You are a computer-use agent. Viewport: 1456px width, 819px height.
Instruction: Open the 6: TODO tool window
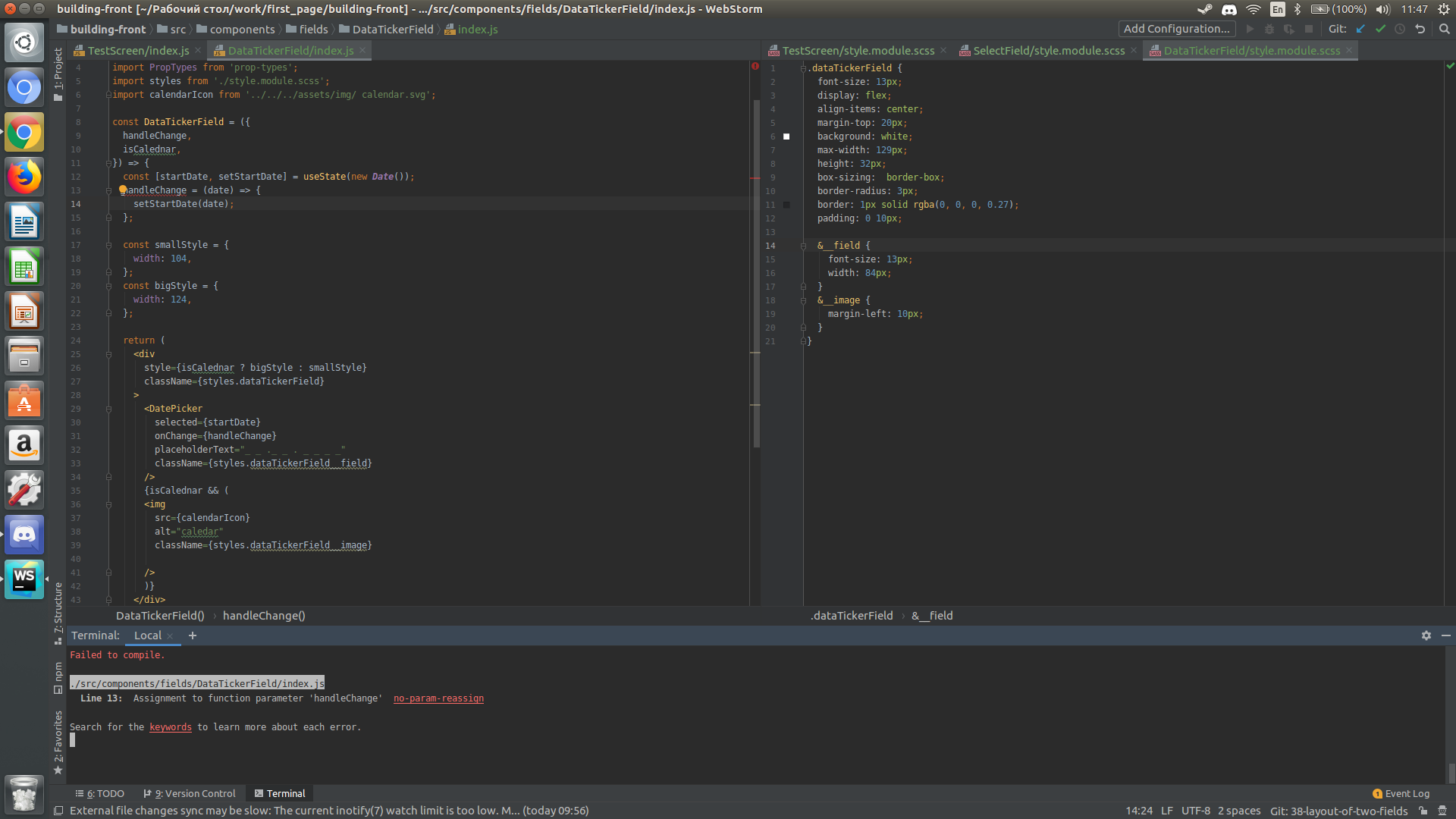point(99,793)
